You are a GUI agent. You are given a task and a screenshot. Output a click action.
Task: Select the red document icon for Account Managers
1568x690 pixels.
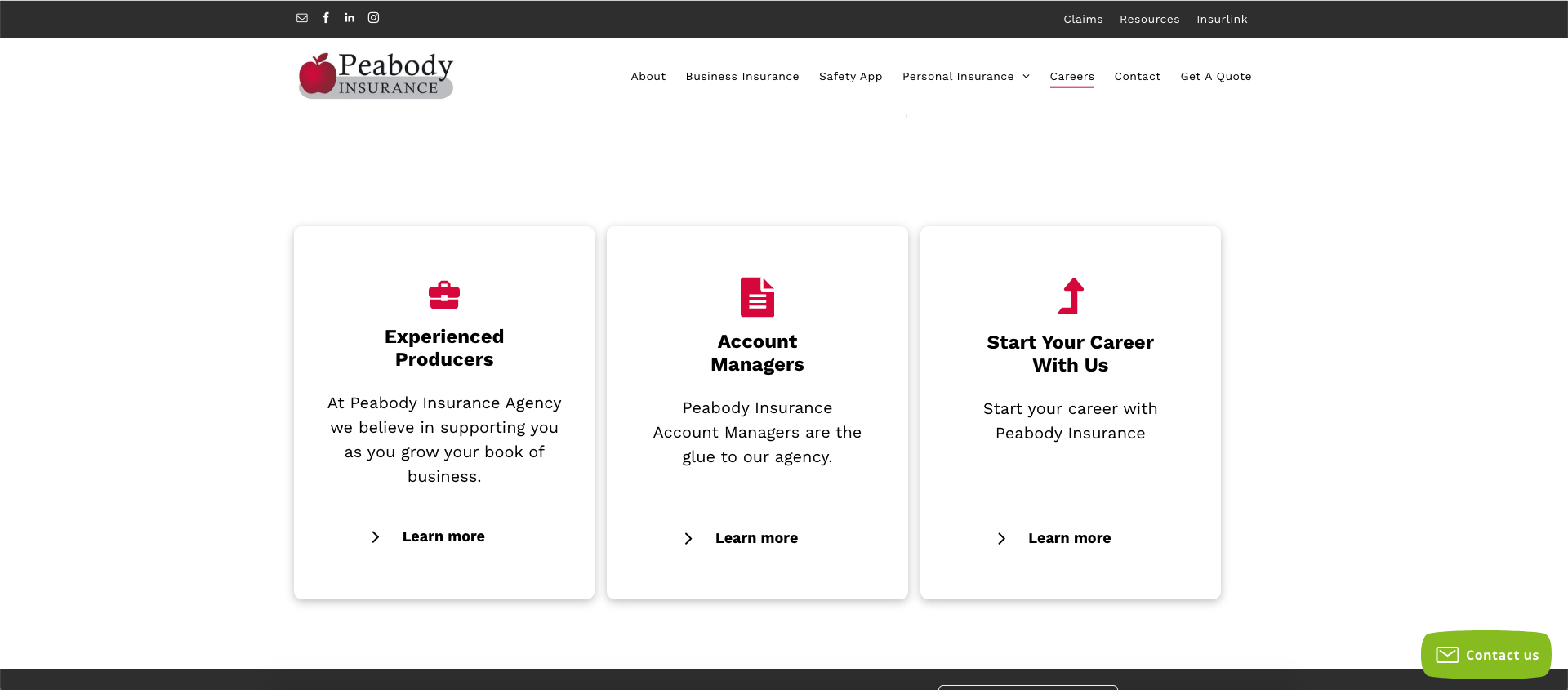coord(757,297)
